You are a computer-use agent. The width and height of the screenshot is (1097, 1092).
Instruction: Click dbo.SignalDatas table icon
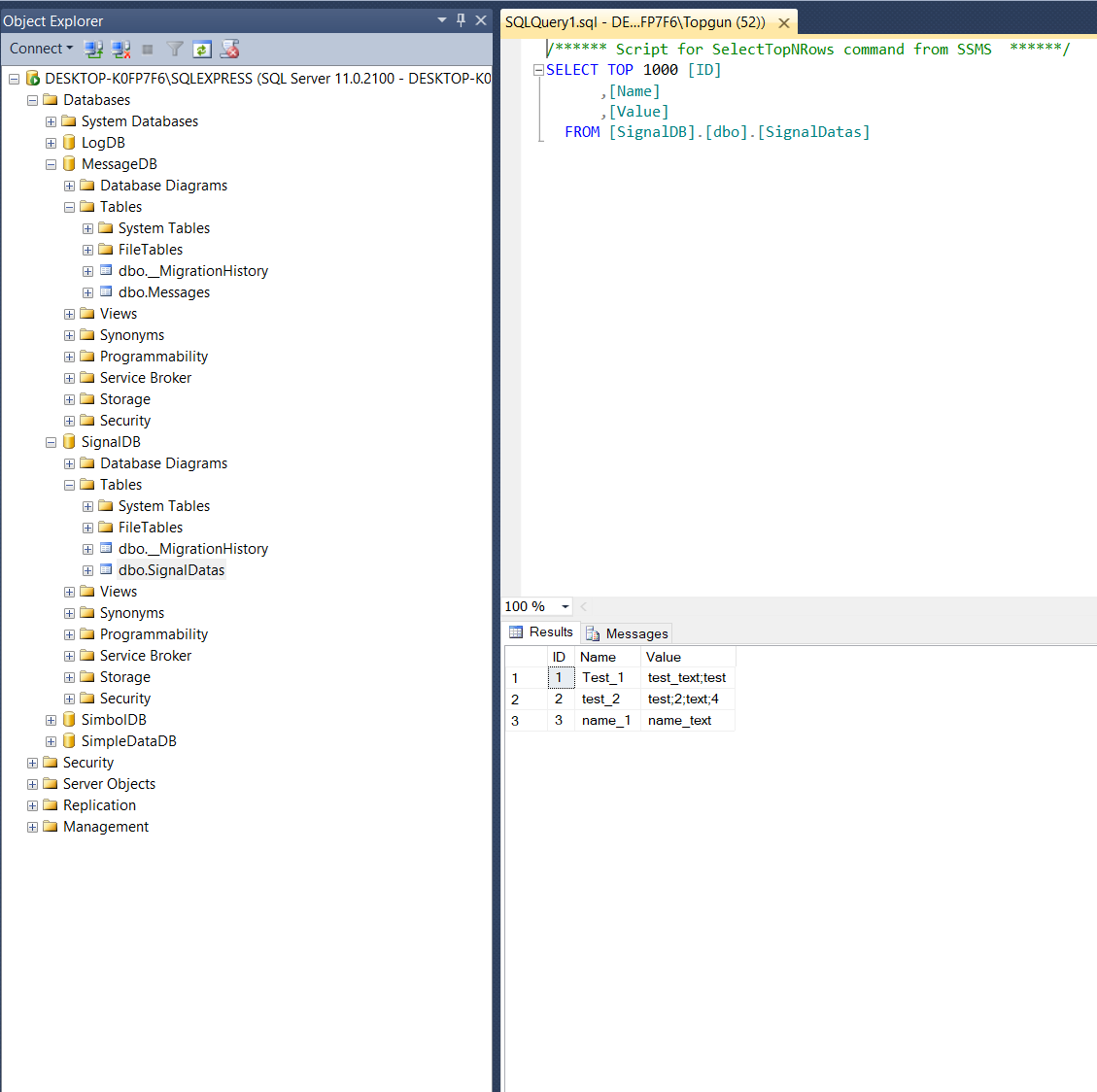pyautogui.click(x=106, y=569)
